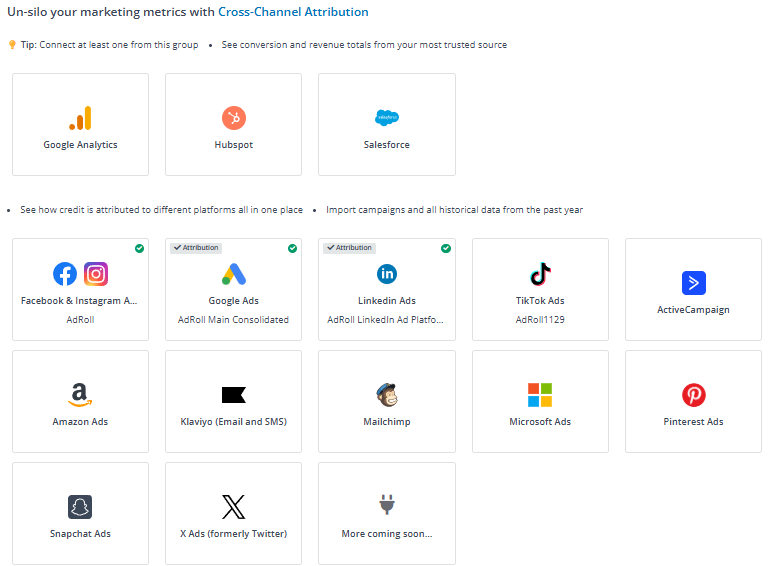This screenshot has width=773, height=566.
Task: Click green checkmark on Linkedin Ads card
Action: pos(445,248)
